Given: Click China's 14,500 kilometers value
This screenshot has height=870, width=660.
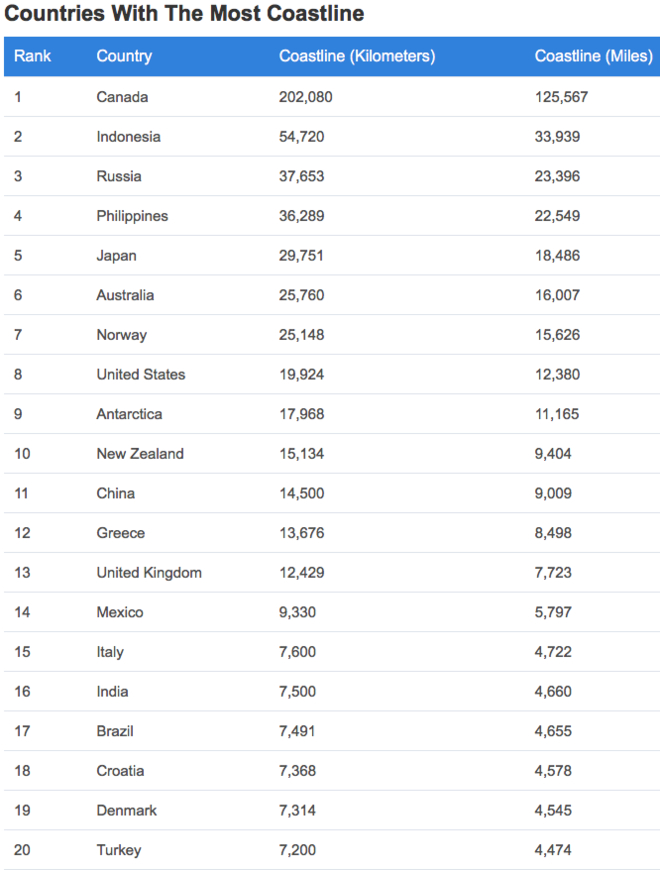Looking at the screenshot, I should point(302,493).
